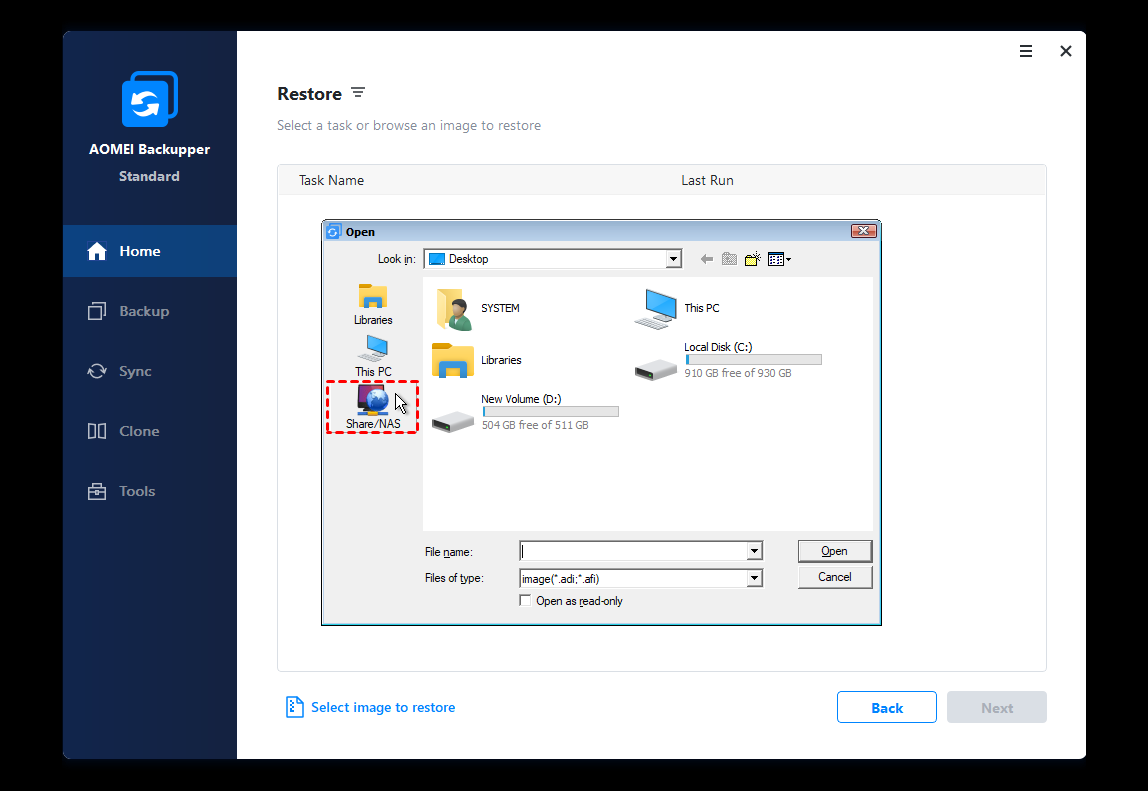Click Select image to restore link
This screenshot has width=1148, height=791.
[370, 708]
